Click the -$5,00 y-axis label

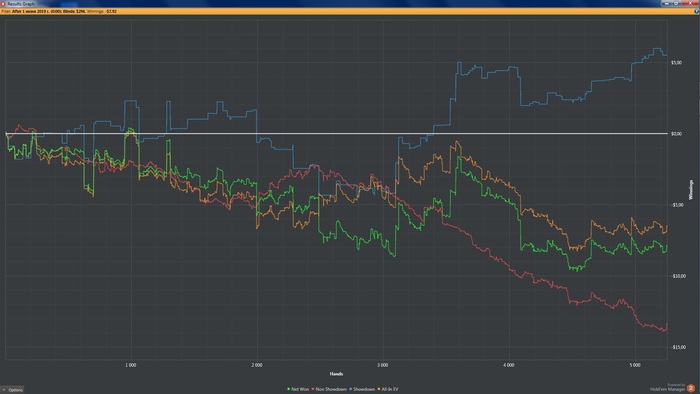pyautogui.click(x=677, y=205)
